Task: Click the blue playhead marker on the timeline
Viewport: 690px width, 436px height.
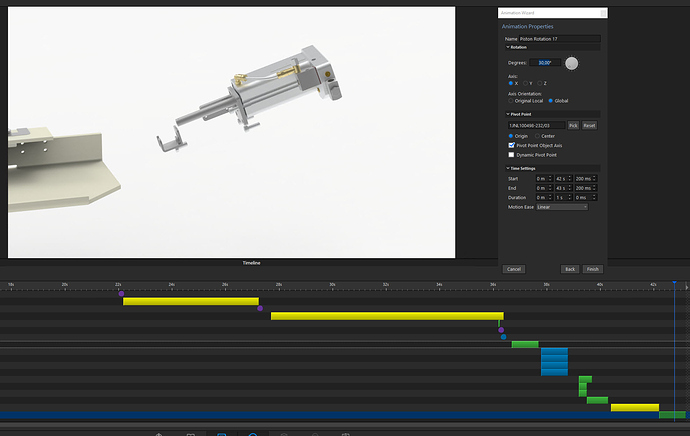Action: coord(674,283)
